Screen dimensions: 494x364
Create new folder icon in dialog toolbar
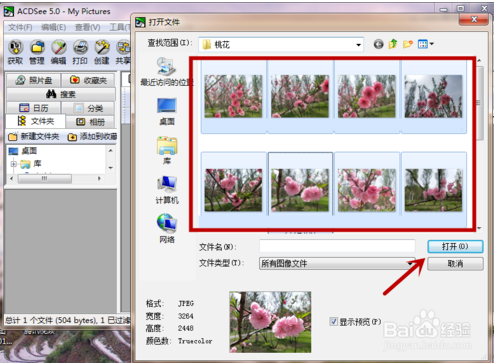pyautogui.click(x=408, y=44)
